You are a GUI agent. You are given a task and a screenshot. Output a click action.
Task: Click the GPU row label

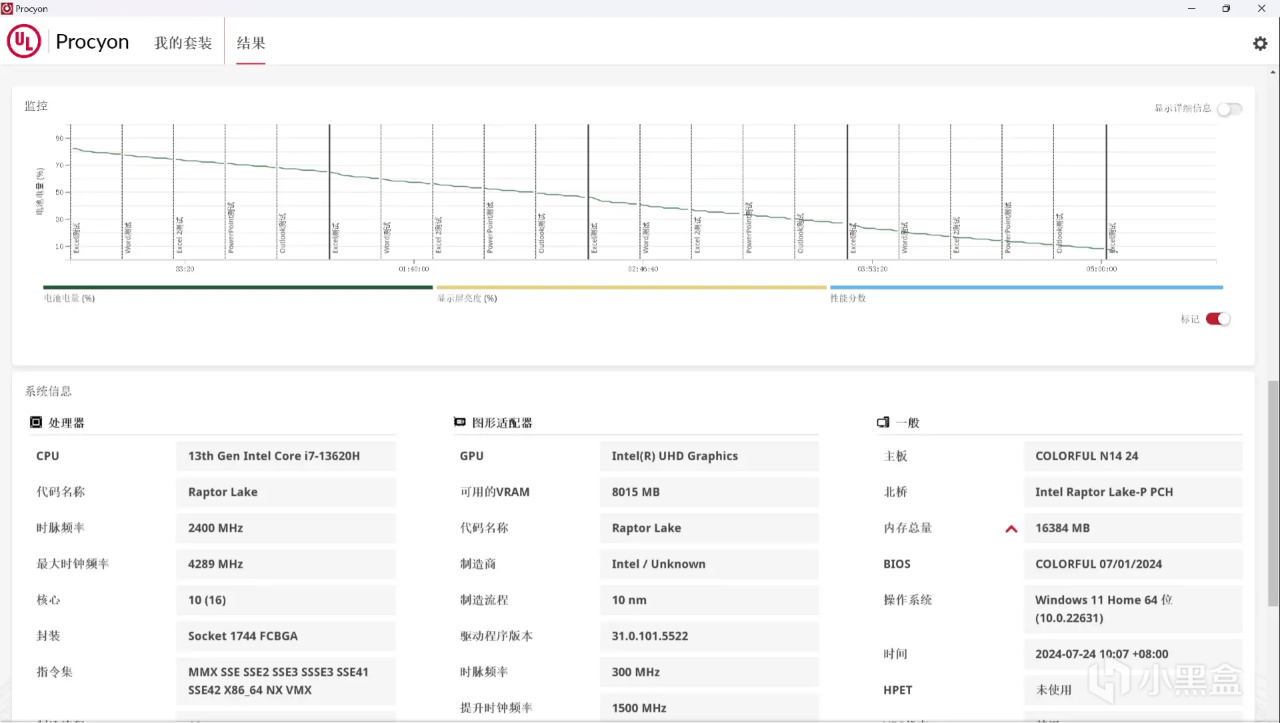tap(472, 456)
